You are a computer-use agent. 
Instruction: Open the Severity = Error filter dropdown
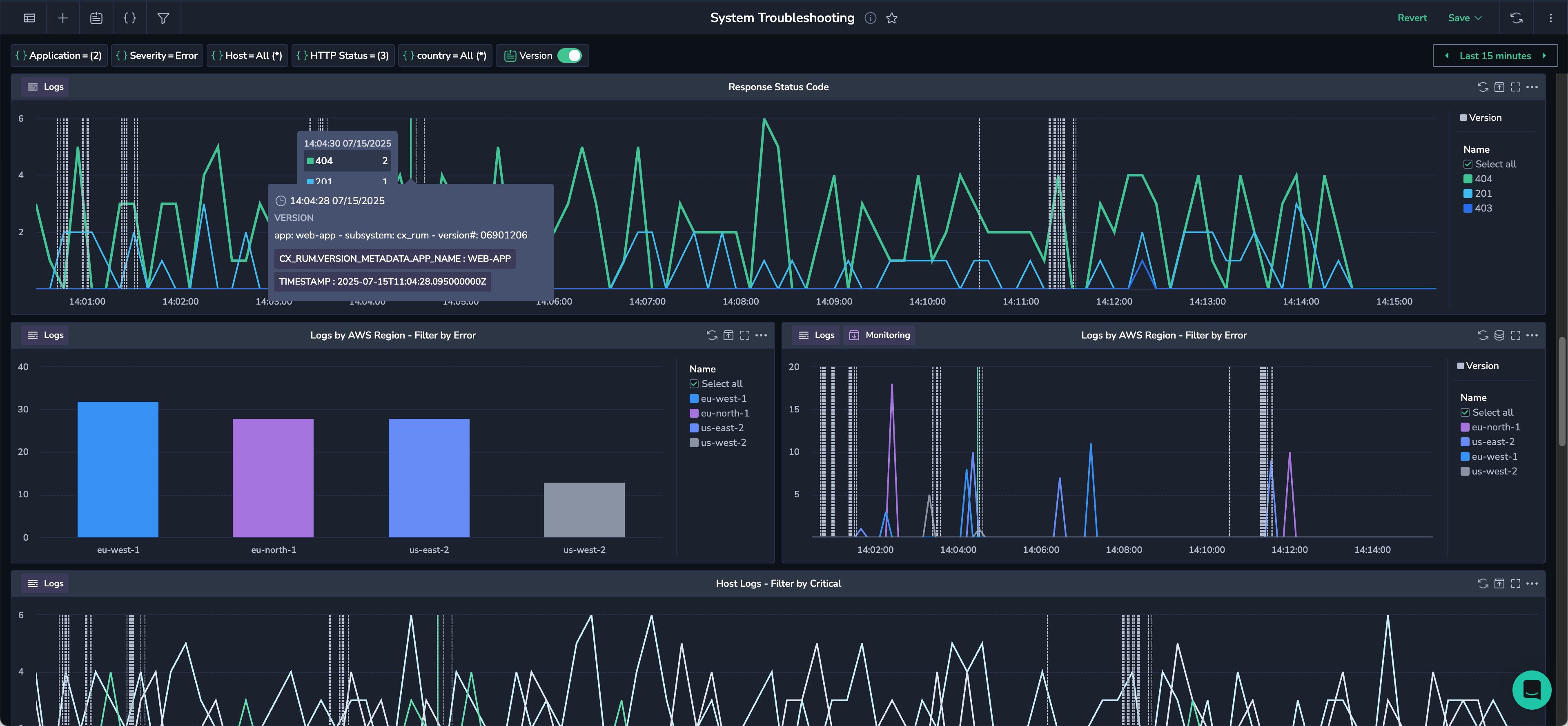157,56
